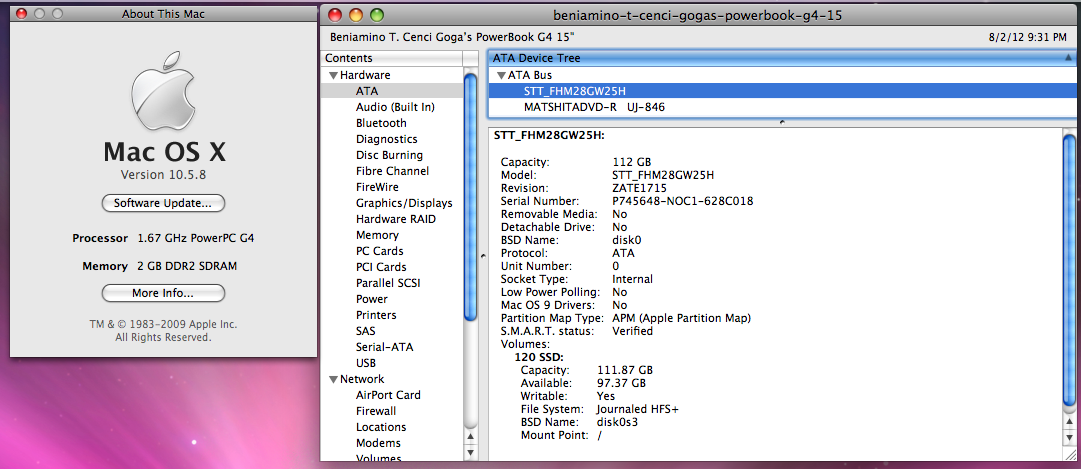Open Firewall network entry

[376, 411]
